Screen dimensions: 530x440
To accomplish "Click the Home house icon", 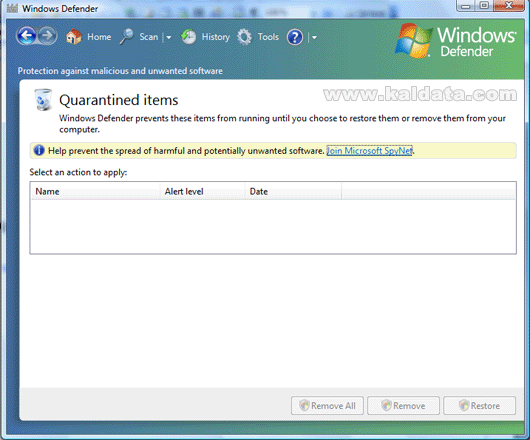I will click(74, 36).
